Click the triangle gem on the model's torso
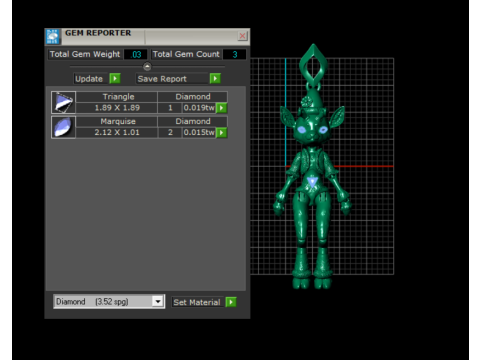Viewport: 480px width, 360px height. (x=312, y=182)
